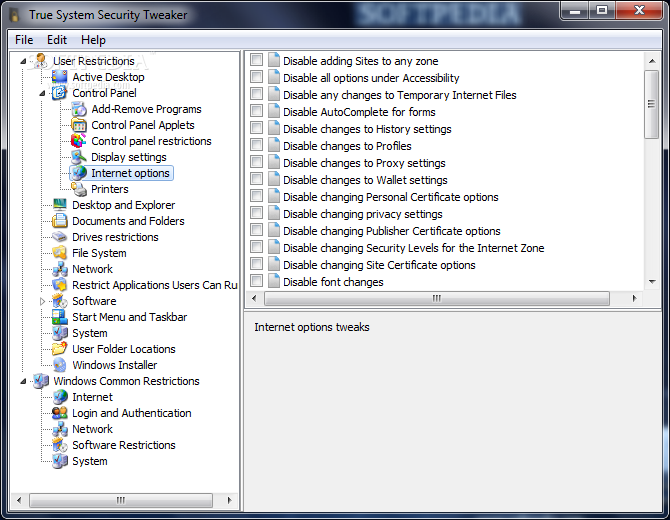670x520 pixels.
Task: Click the tree panel horizontal scroll left arrow
Action: click(19, 500)
